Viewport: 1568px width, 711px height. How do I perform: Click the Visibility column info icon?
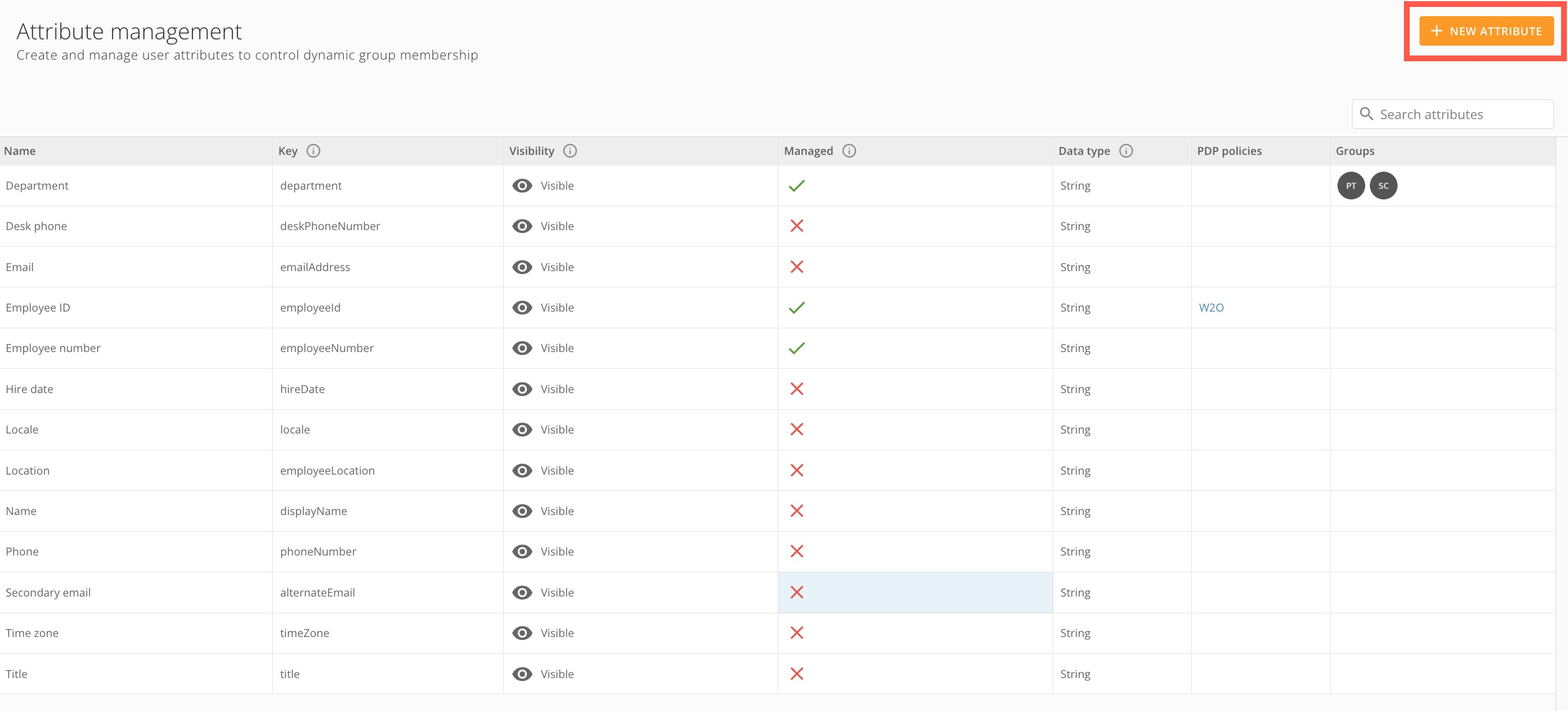(570, 150)
